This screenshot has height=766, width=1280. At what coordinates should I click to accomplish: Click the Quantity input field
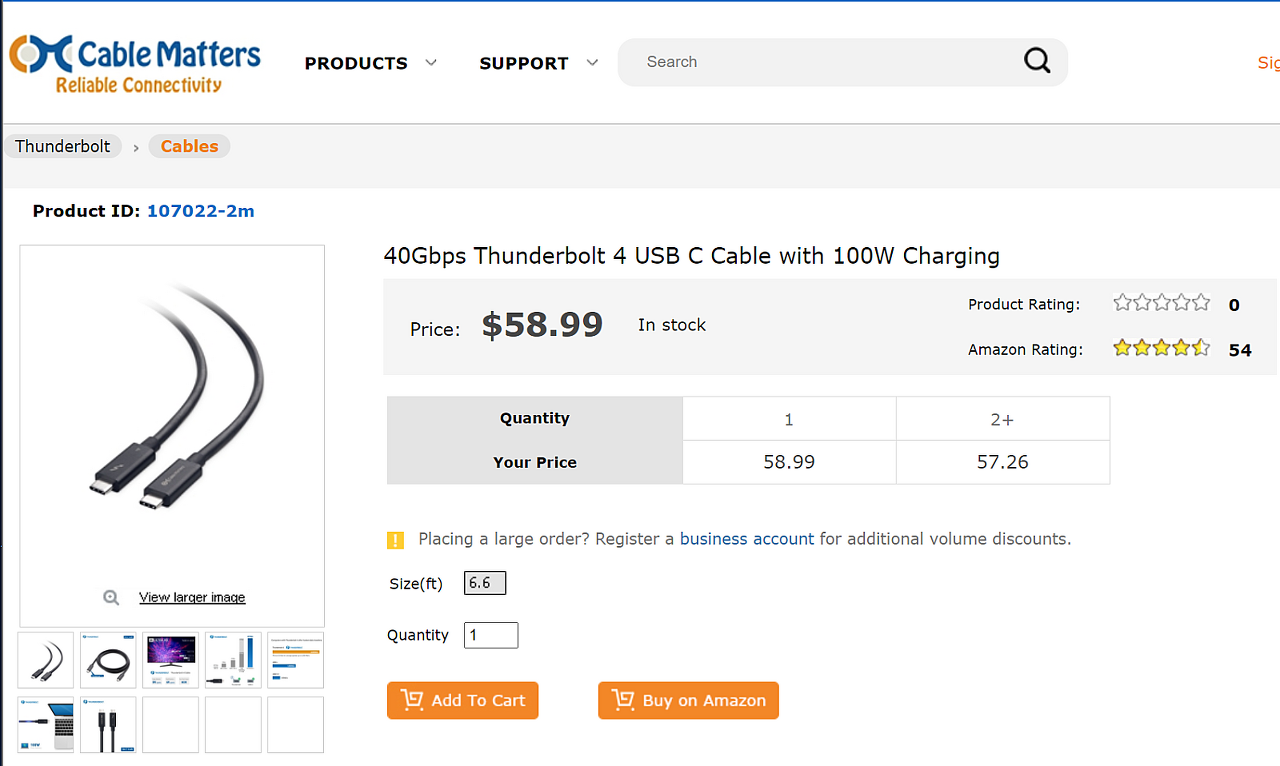click(x=491, y=635)
